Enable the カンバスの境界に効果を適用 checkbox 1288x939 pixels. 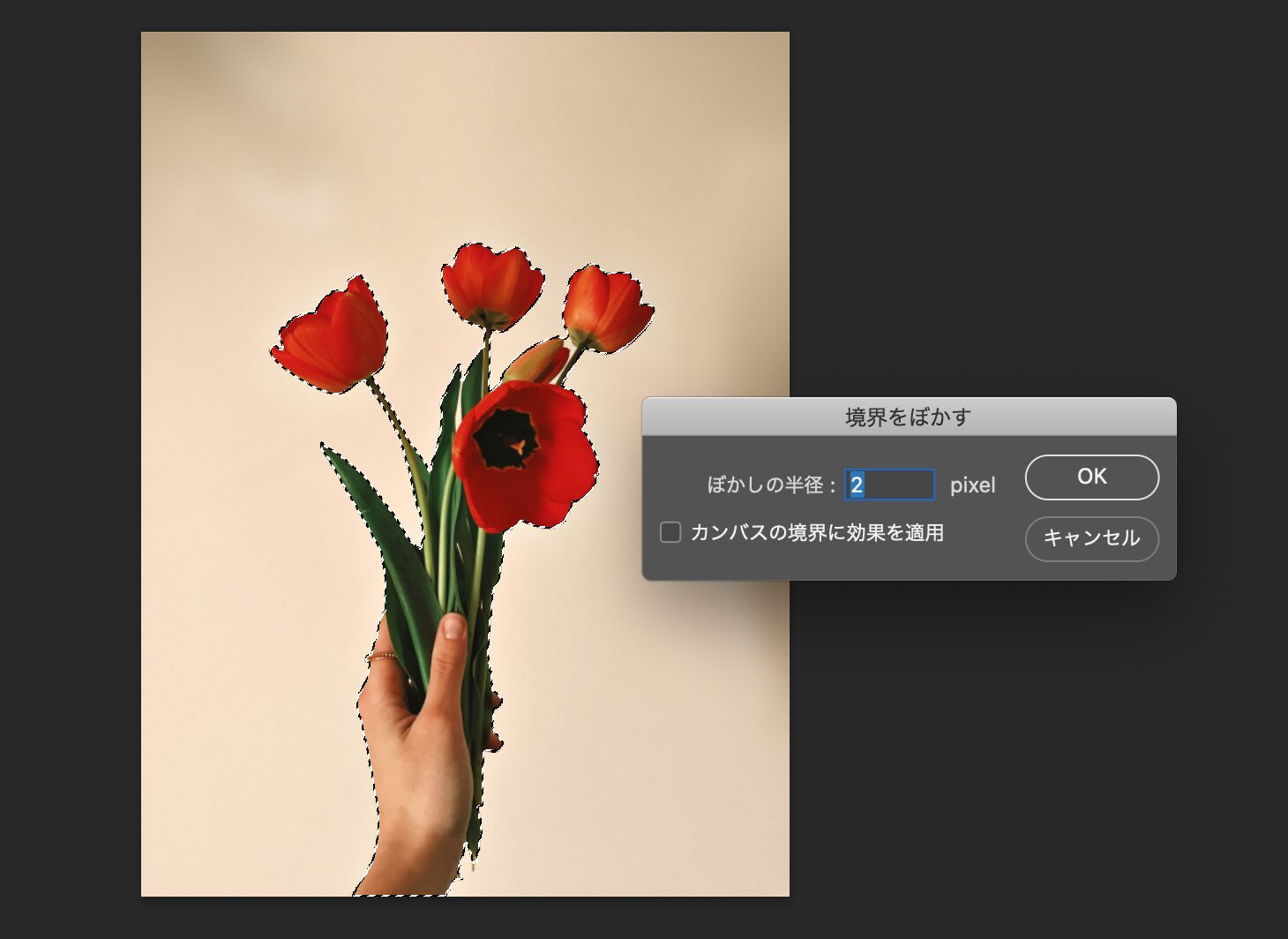pos(670,532)
